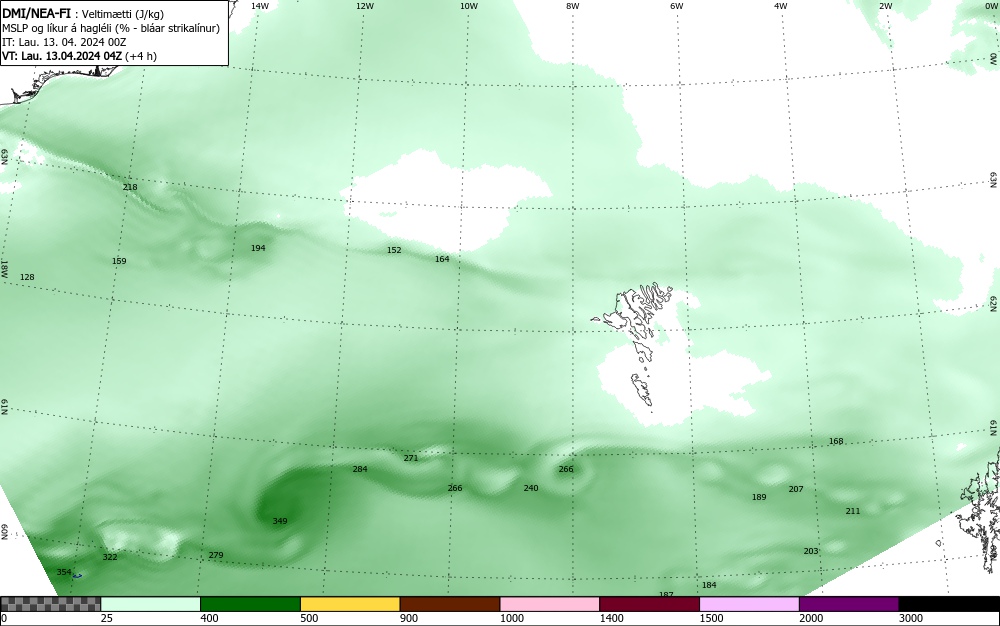Pick the dark green 400–500 legend swatch

(250, 604)
